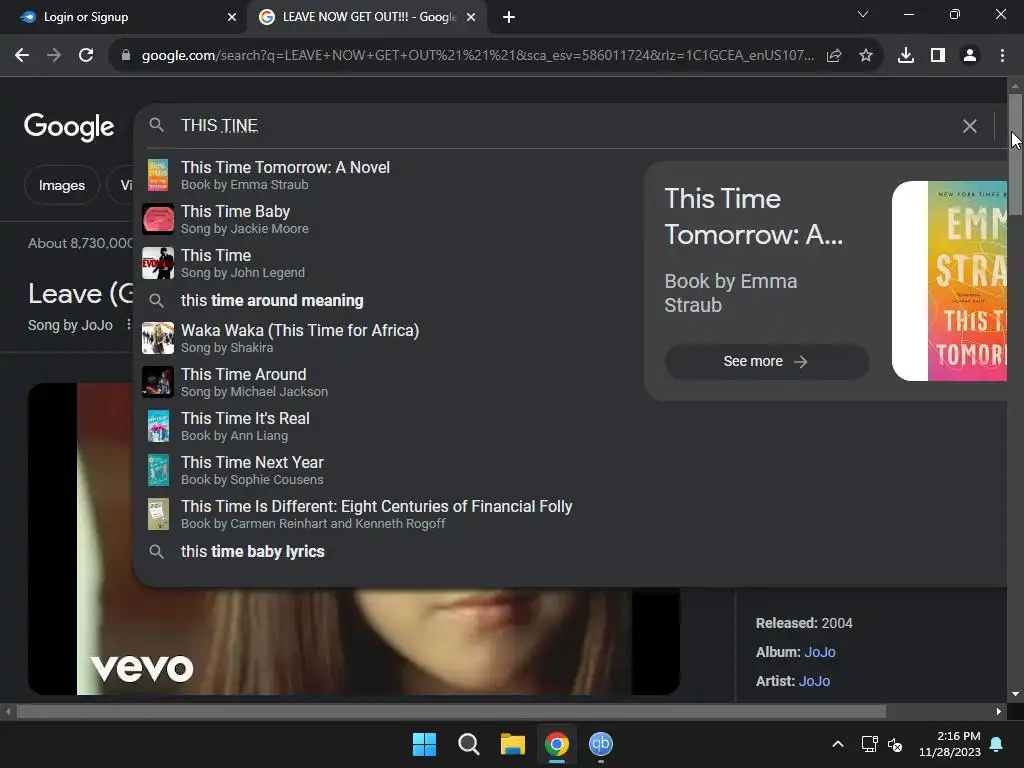Click into the search box text
This screenshot has height=768, width=1024.
click(219, 125)
